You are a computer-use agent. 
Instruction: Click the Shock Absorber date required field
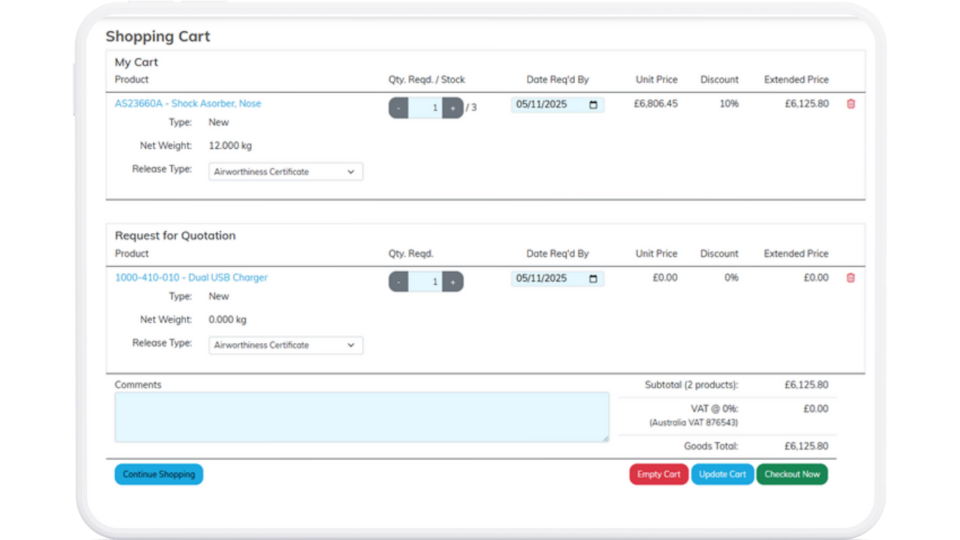(545, 105)
